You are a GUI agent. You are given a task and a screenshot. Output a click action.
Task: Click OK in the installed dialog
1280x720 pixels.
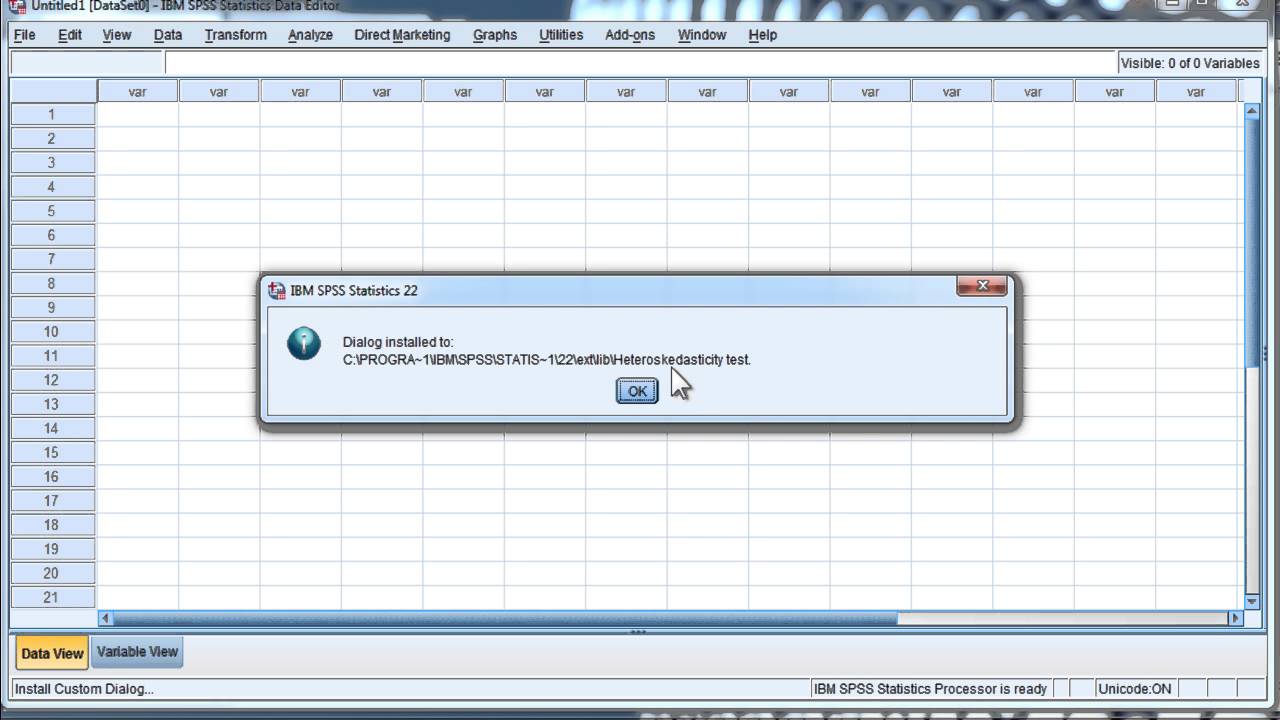point(637,391)
